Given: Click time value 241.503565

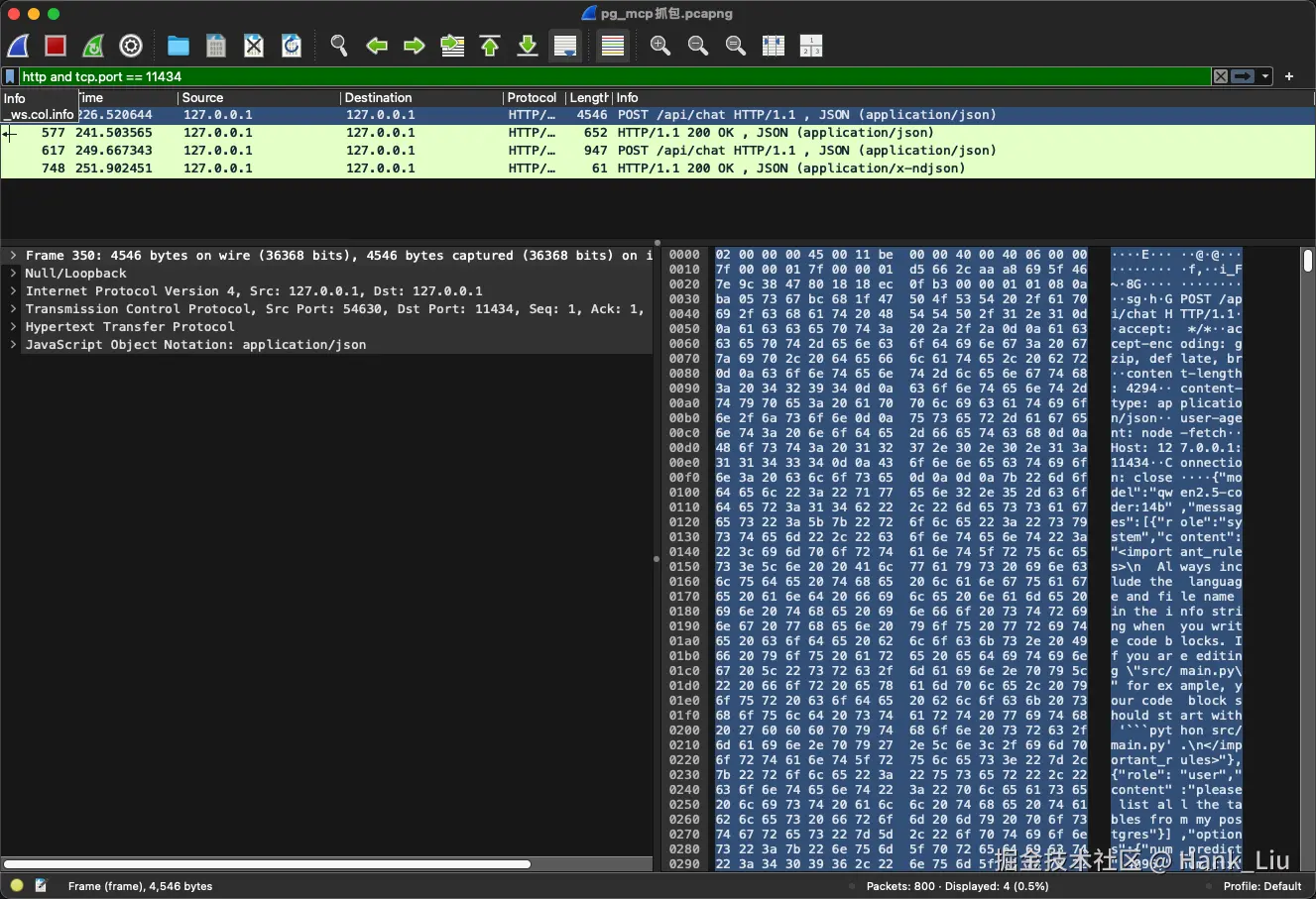Looking at the screenshot, I should (x=114, y=133).
